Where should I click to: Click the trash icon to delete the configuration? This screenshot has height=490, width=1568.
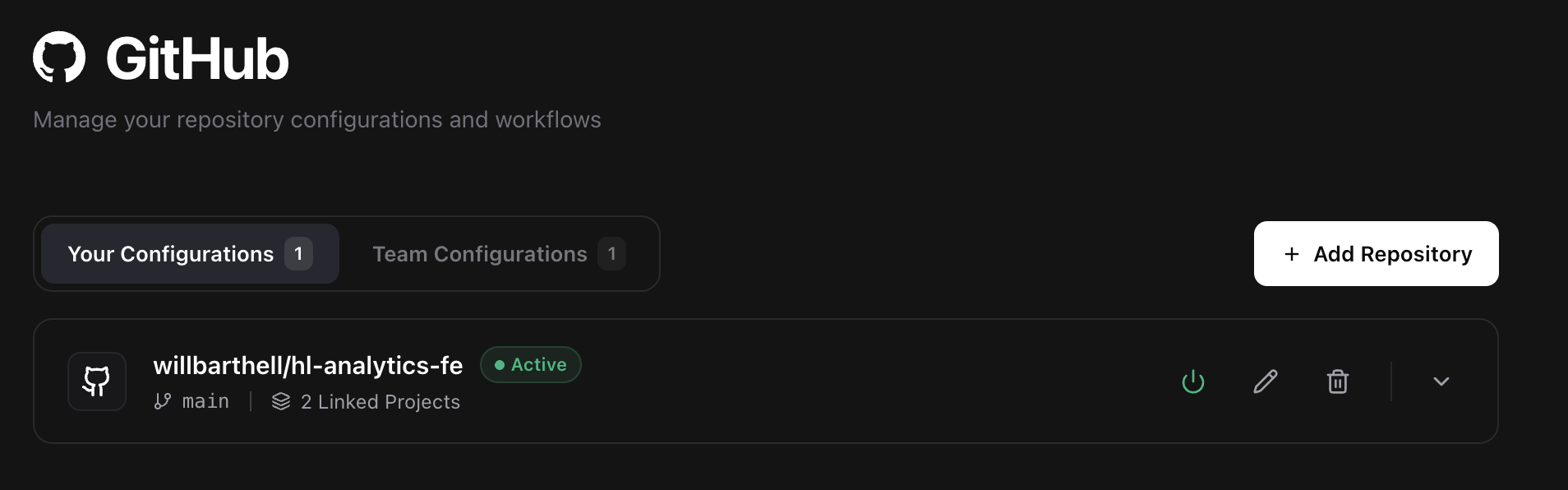click(1338, 381)
